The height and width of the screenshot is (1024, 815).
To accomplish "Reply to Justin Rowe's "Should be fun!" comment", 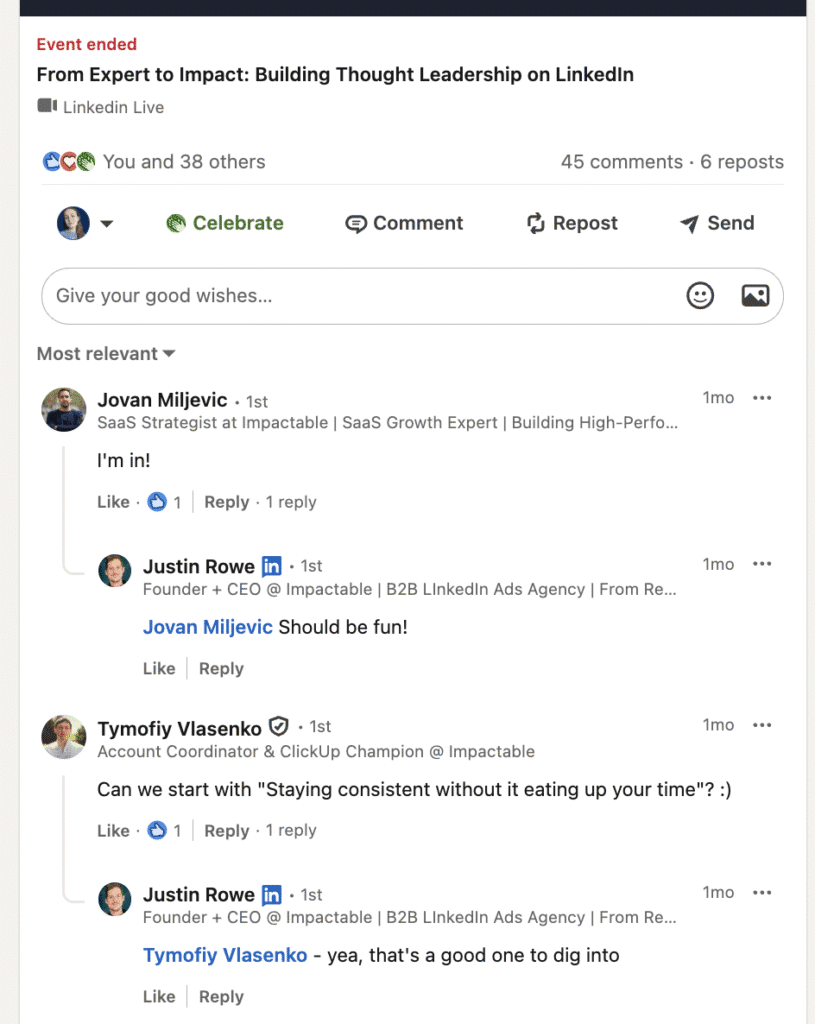I will (221, 668).
